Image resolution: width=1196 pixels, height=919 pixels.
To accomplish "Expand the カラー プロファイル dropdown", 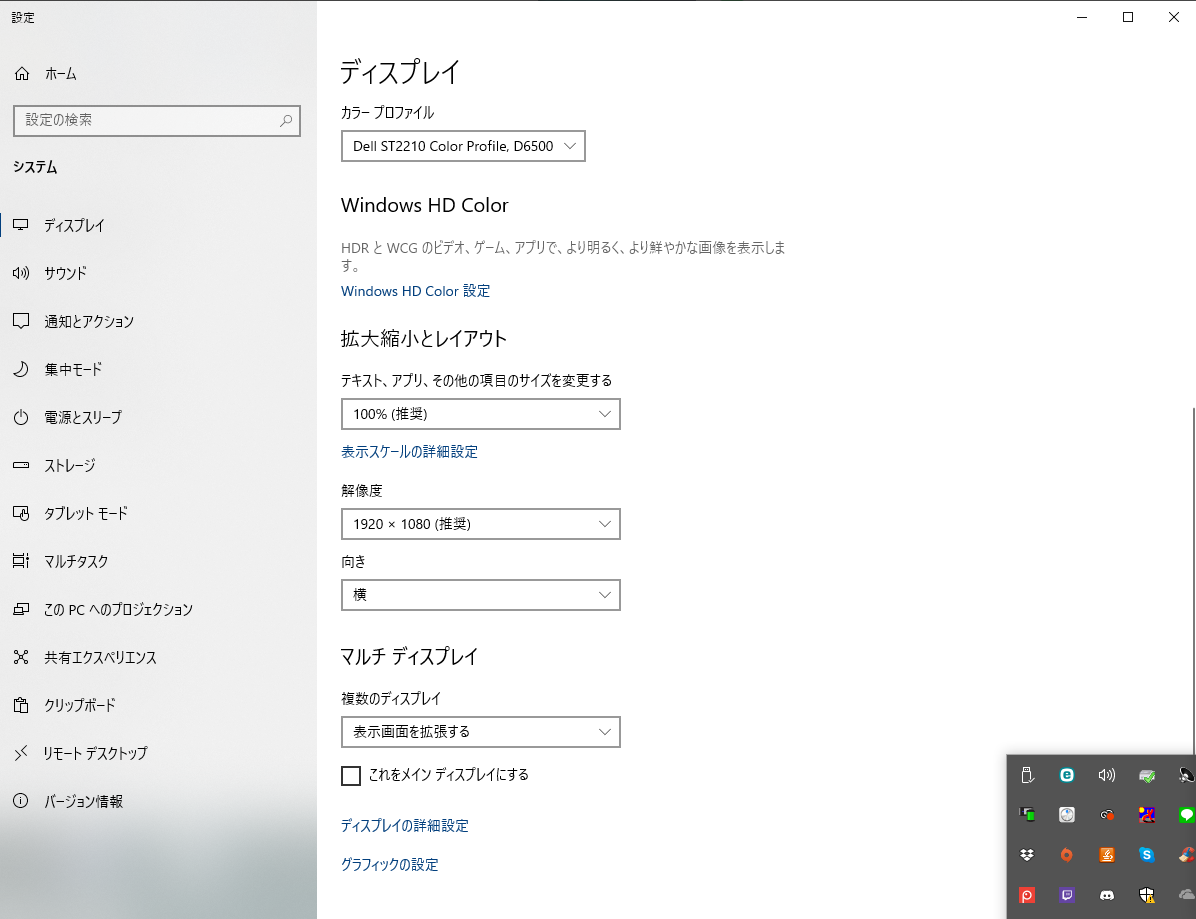I will point(463,146).
